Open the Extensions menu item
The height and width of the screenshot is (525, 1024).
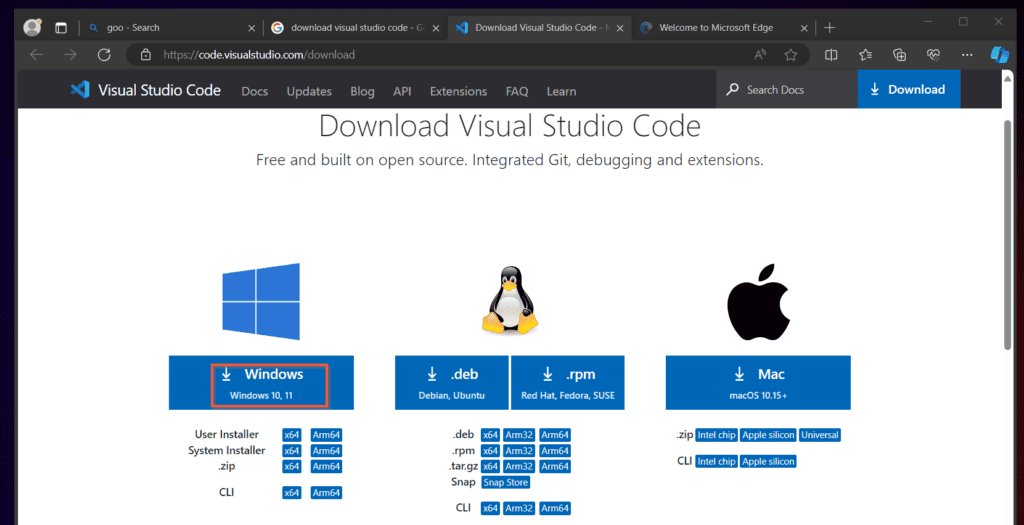pyautogui.click(x=458, y=91)
